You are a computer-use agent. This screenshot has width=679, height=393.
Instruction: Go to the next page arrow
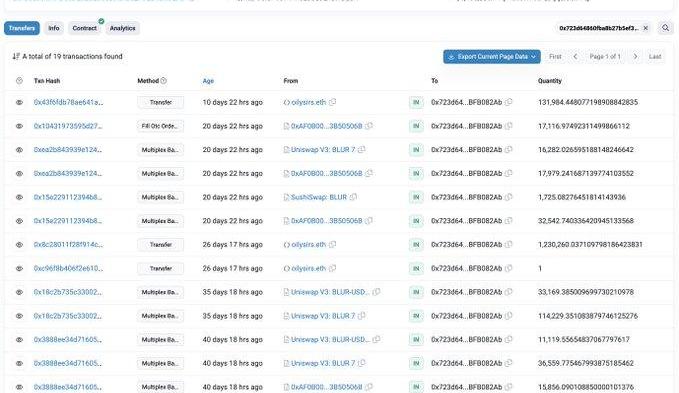pyautogui.click(x=635, y=56)
